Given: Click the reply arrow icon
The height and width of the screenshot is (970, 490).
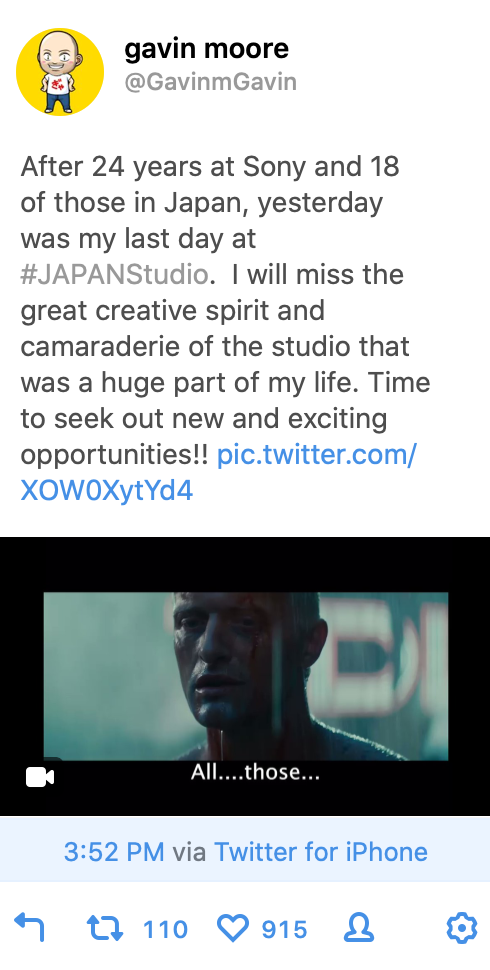Looking at the screenshot, I should coord(28,928).
